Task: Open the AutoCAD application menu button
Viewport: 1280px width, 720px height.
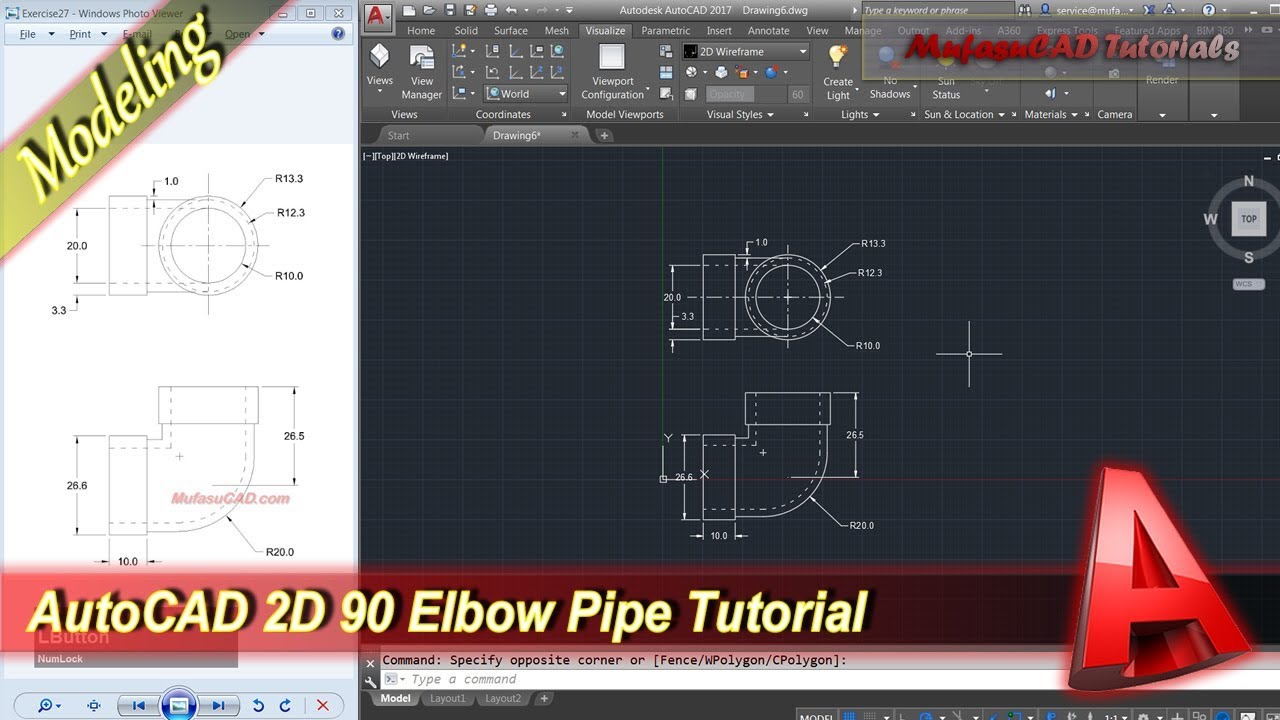Action: click(377, 17)
